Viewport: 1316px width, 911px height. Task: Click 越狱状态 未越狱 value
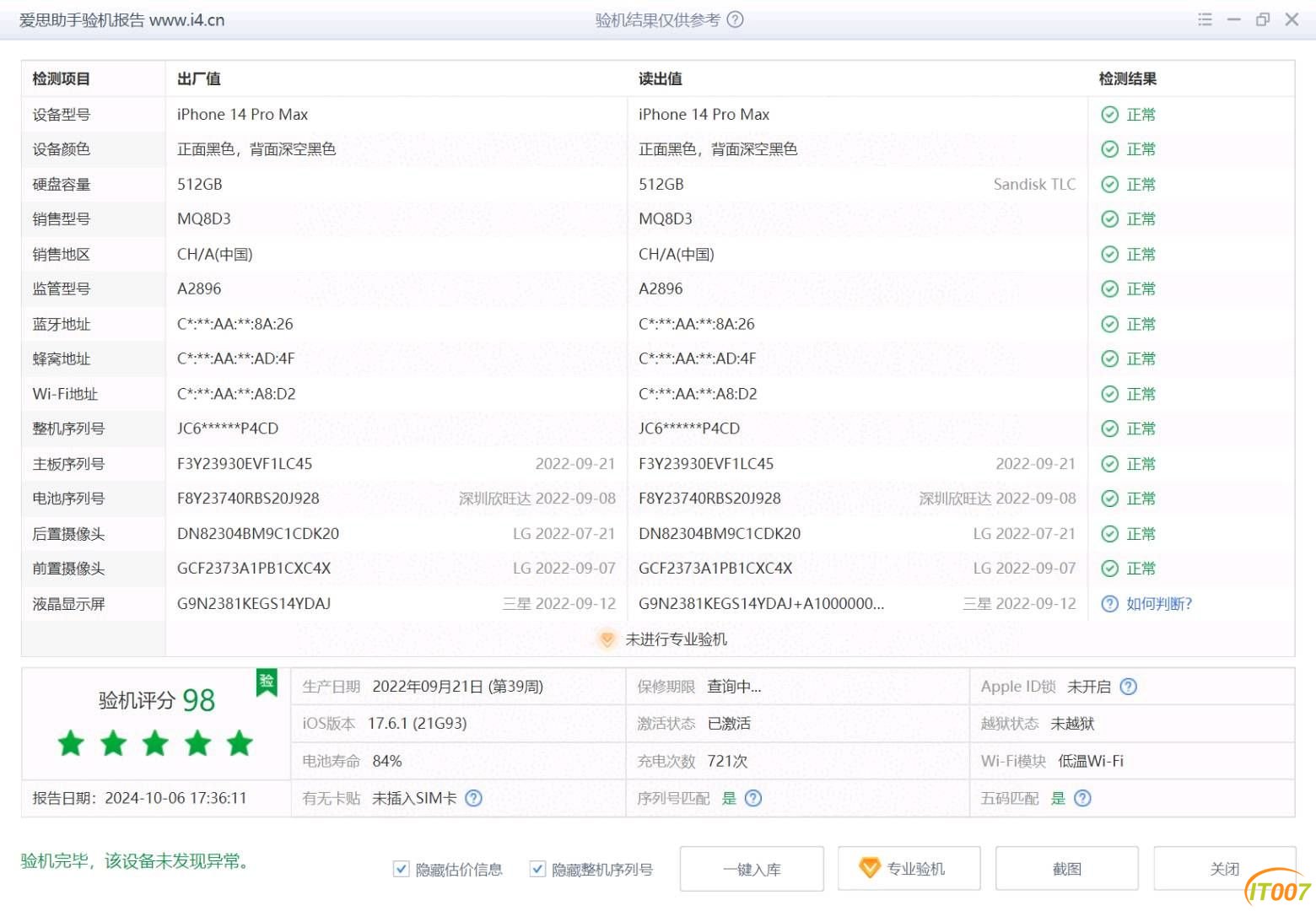pos(1072,724)
